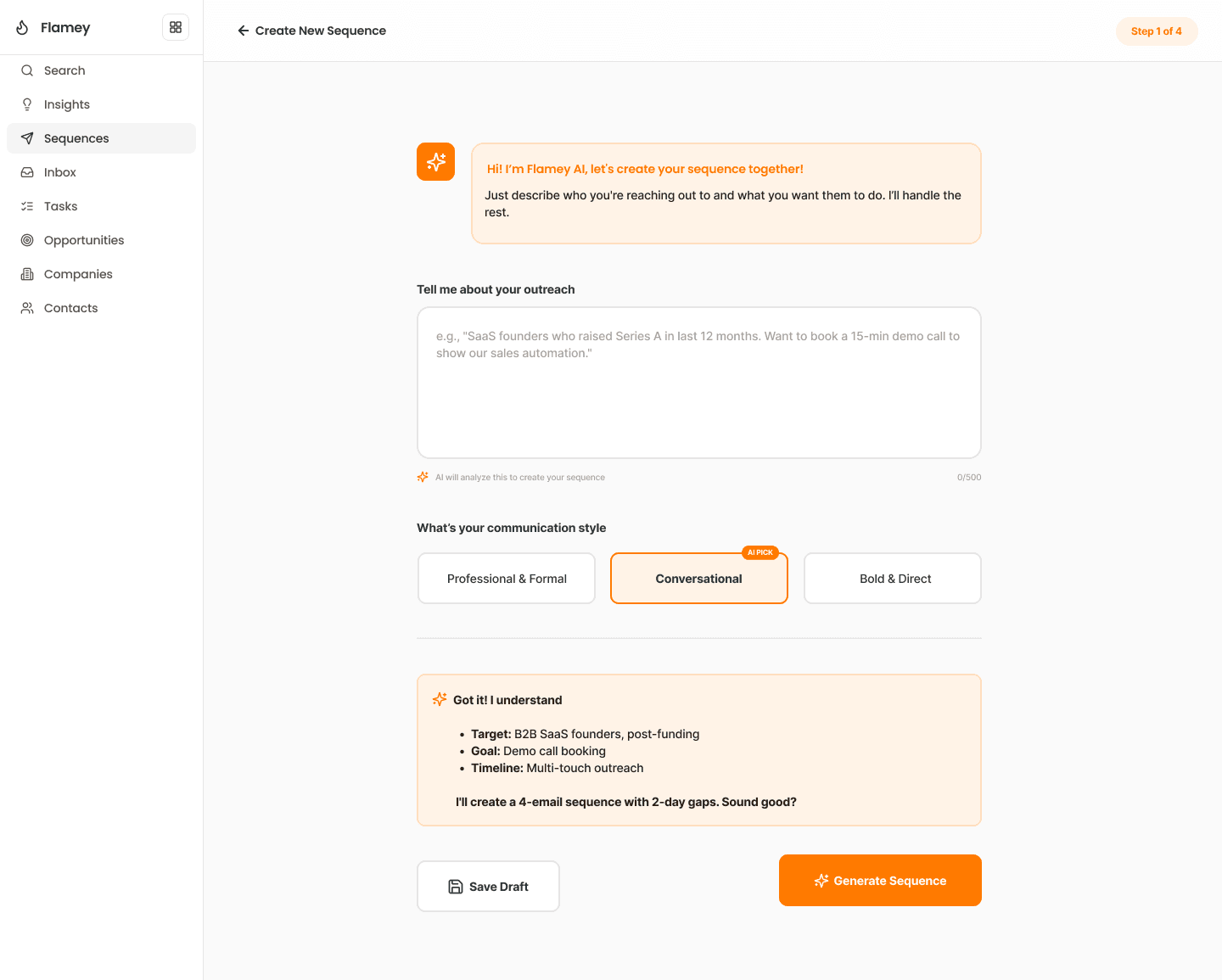Go to Inbox in the sidebar

click(59, 172)
